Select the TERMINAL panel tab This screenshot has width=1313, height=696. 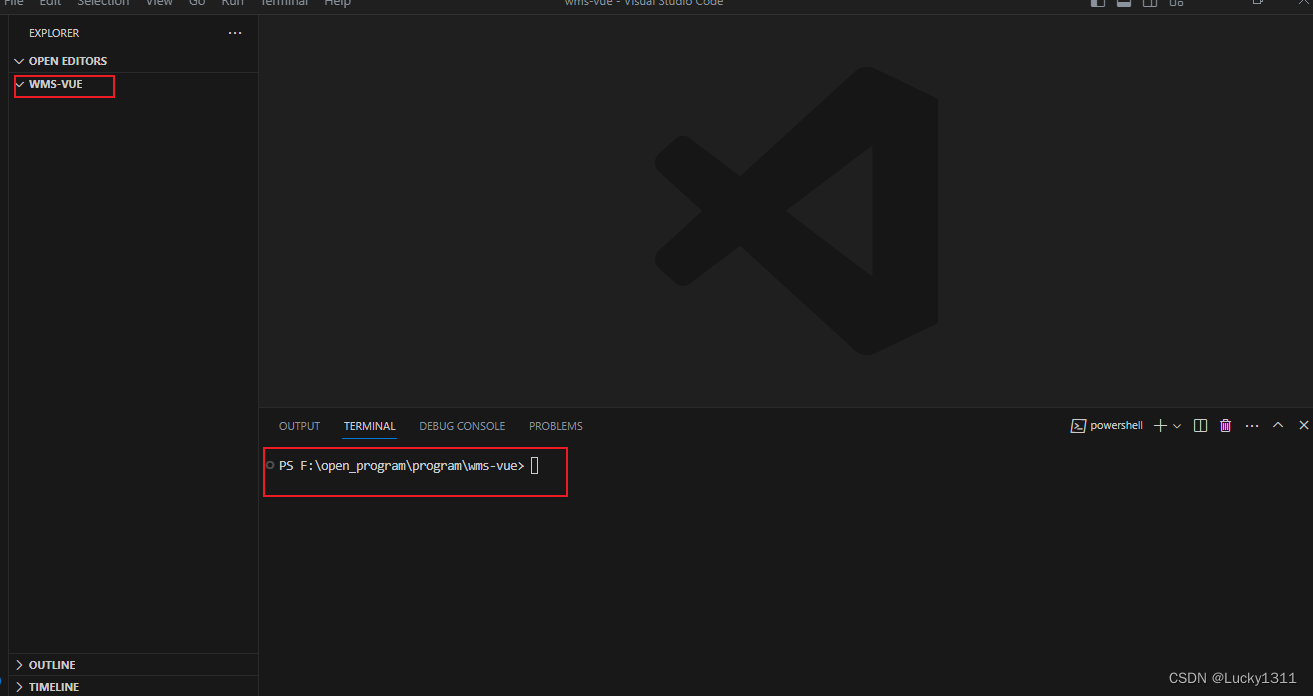370,426
